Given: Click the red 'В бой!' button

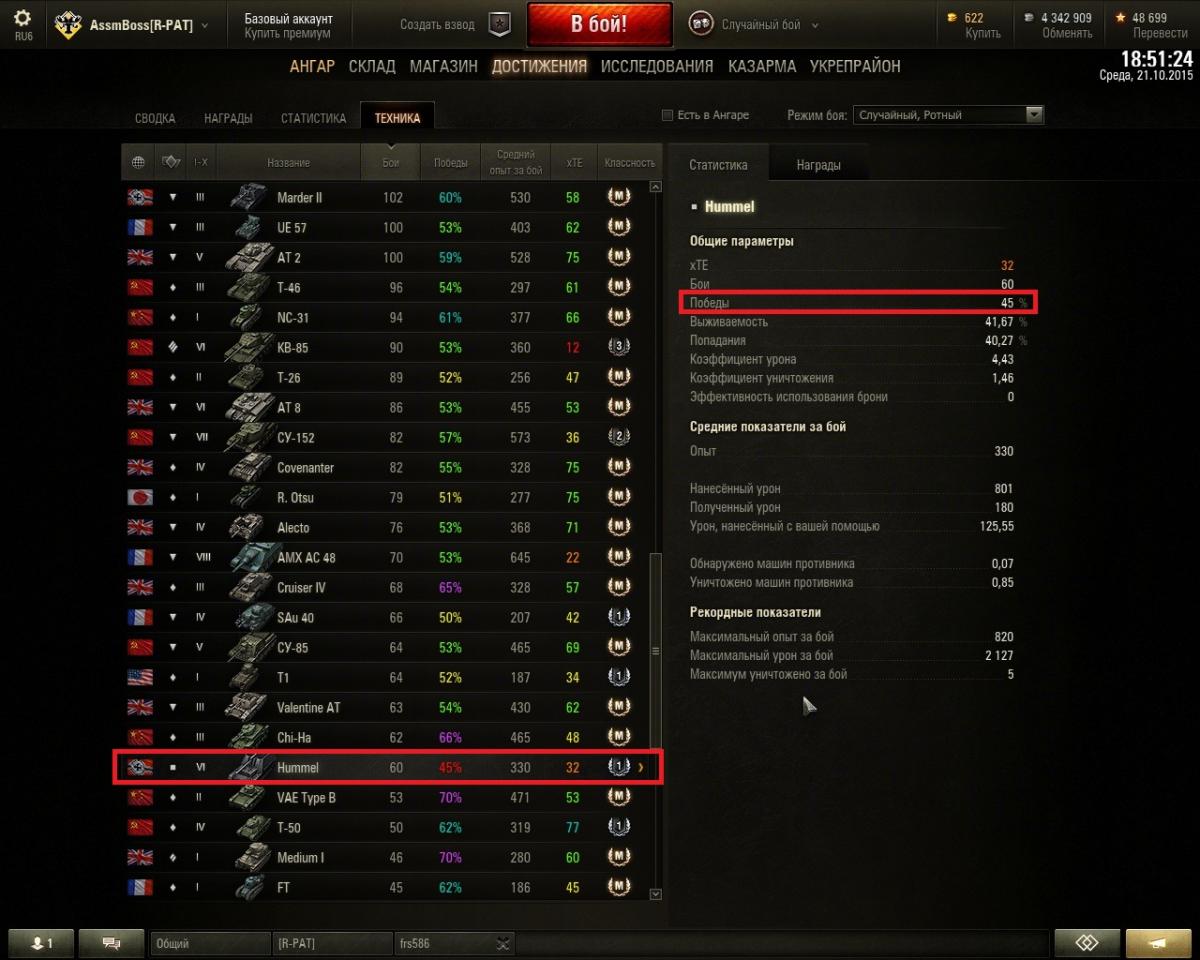Looking at the screenshot, I should [x=599, y=25].
